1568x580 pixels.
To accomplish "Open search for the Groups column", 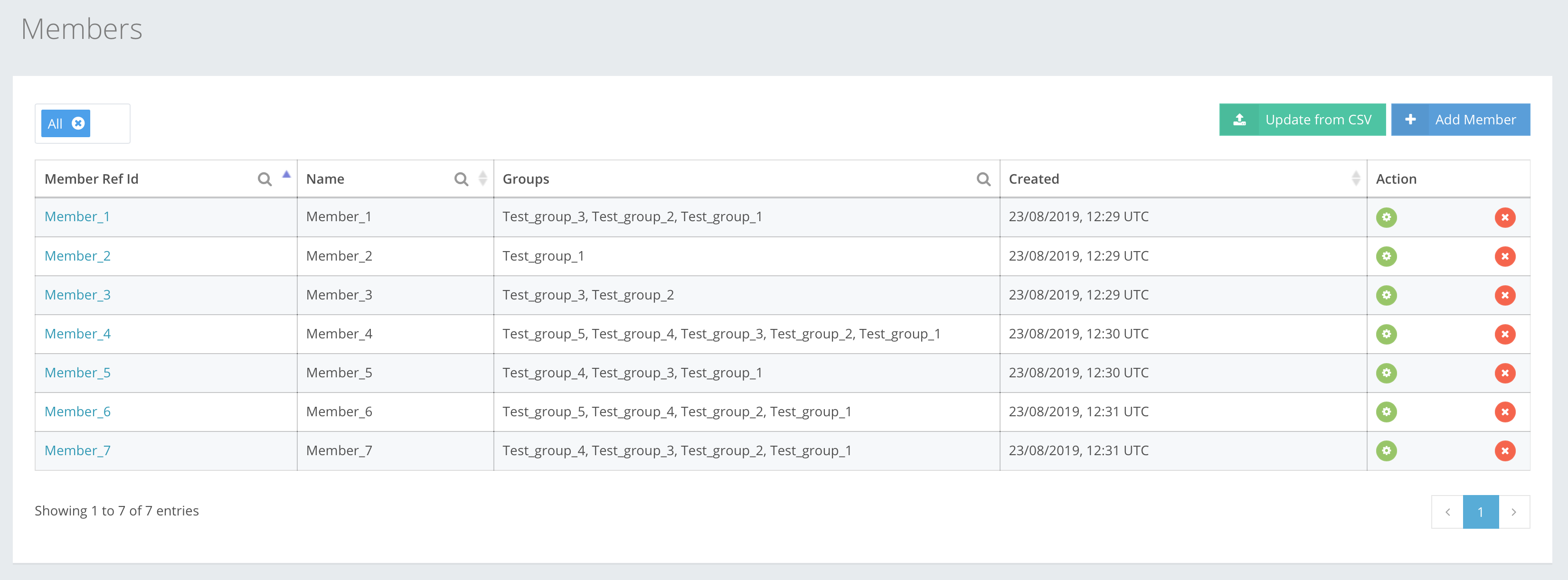I will pyautogui.click(x=983, y=179).
